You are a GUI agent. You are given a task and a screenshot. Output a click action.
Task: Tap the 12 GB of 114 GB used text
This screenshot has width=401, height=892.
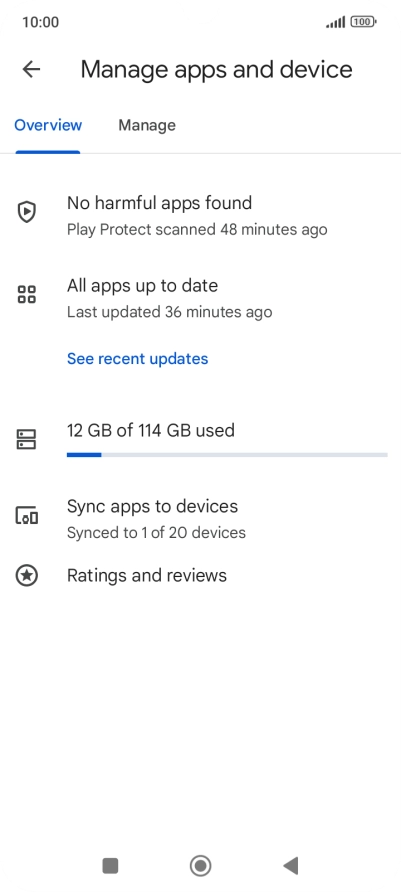[151, 430]
